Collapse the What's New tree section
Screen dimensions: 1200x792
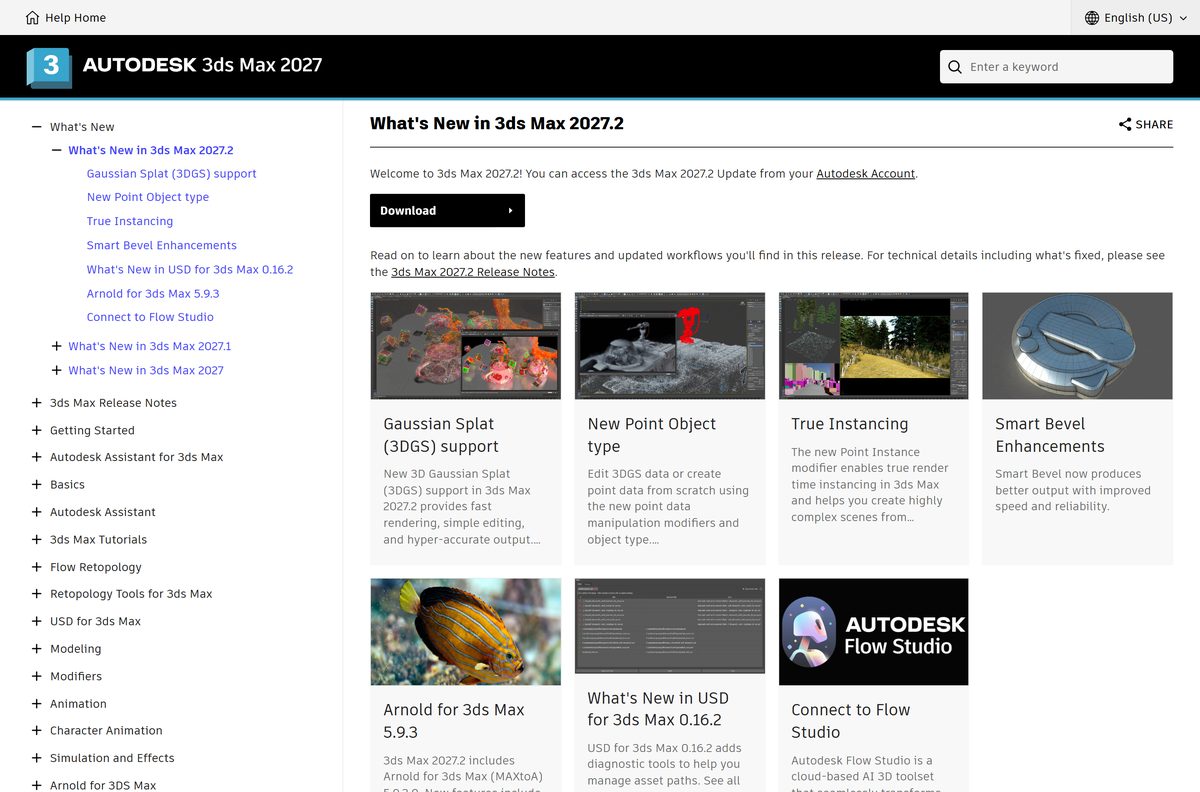tap(37, 127)
